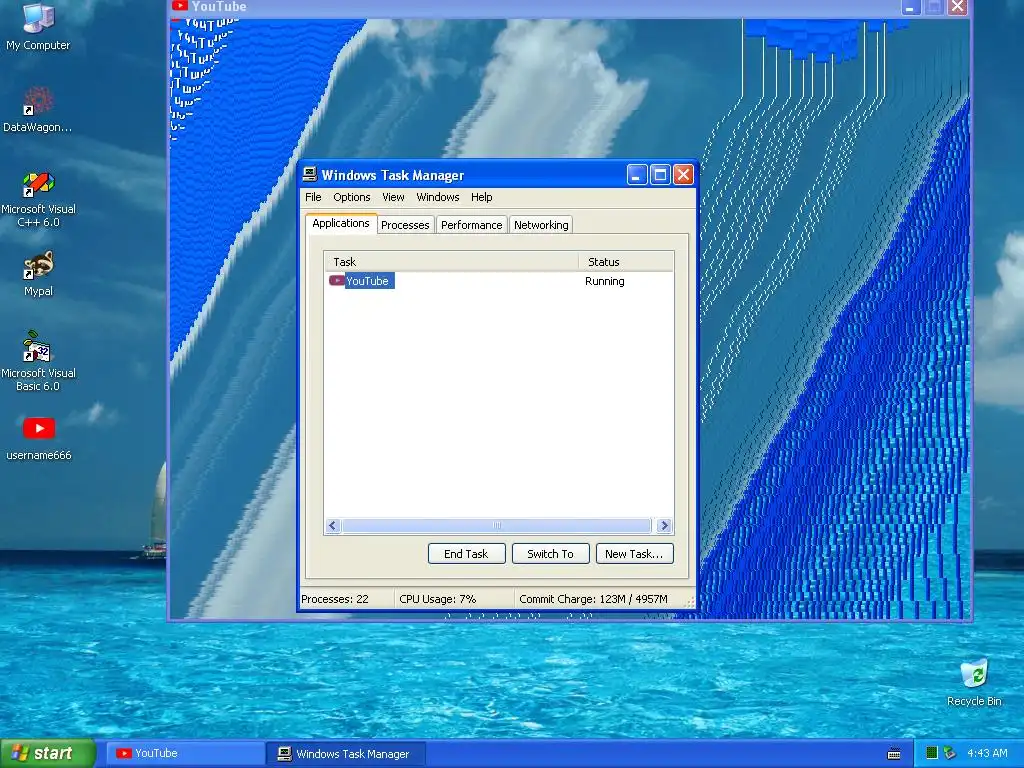Click the Running status cell
Image resolution: width=1024 pixels, height=768 pixels.
(x=605, y=281)
